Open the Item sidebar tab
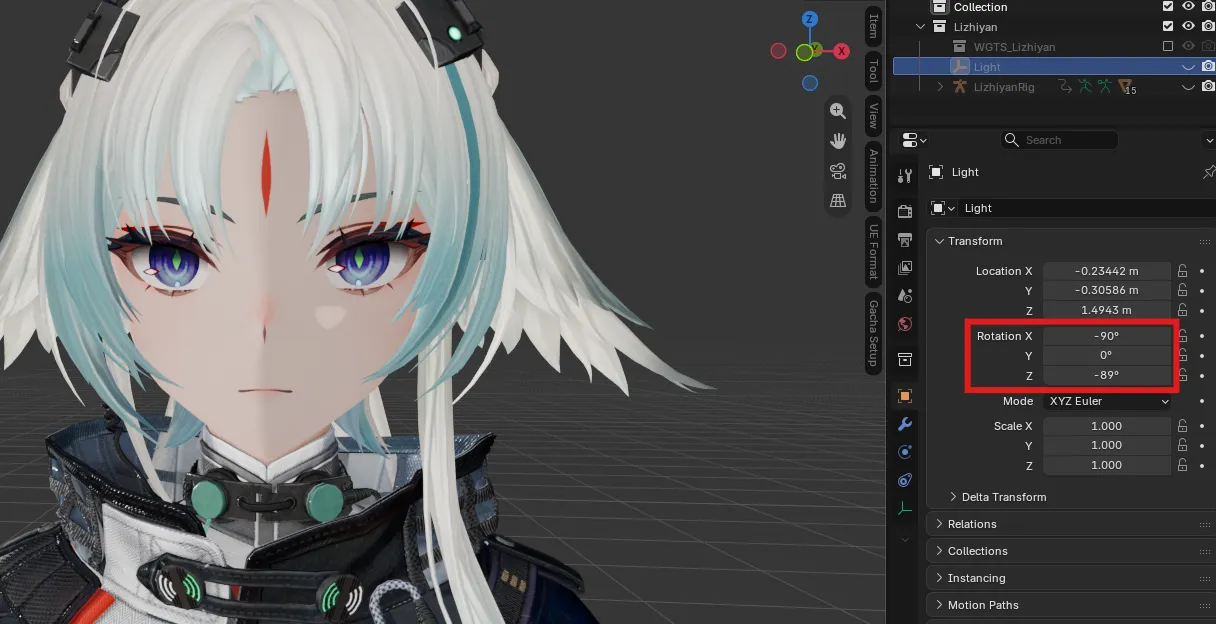Image resolution: width=1216 pixels, height=624 pixels. tap(873, 25)
